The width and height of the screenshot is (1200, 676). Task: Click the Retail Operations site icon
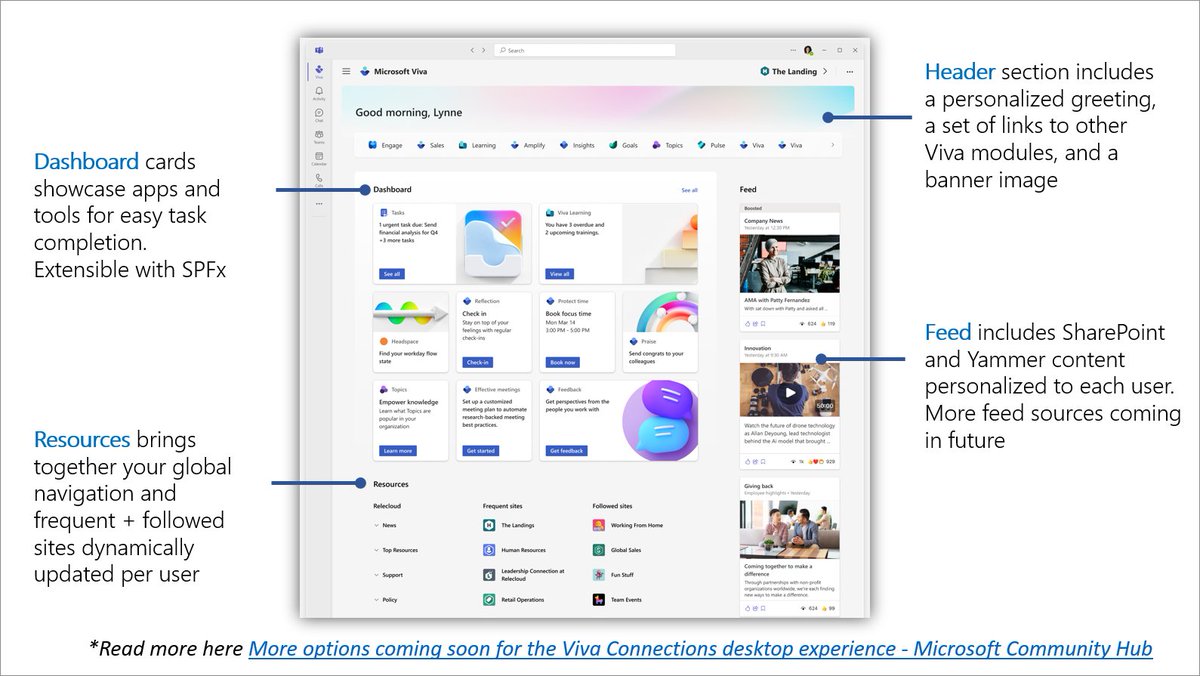[x=489, y=599]
